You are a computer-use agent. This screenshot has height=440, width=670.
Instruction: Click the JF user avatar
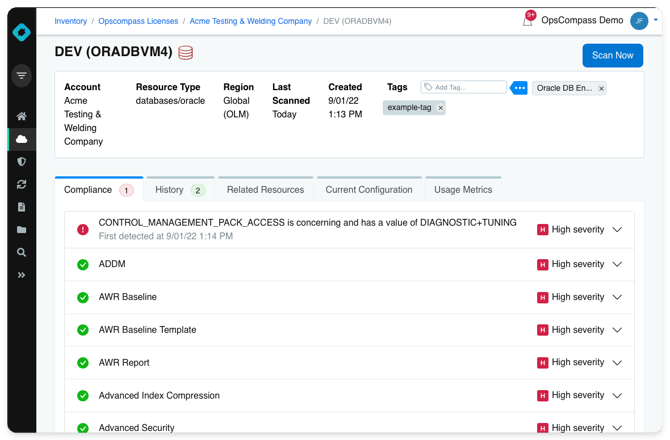point(639,21)
